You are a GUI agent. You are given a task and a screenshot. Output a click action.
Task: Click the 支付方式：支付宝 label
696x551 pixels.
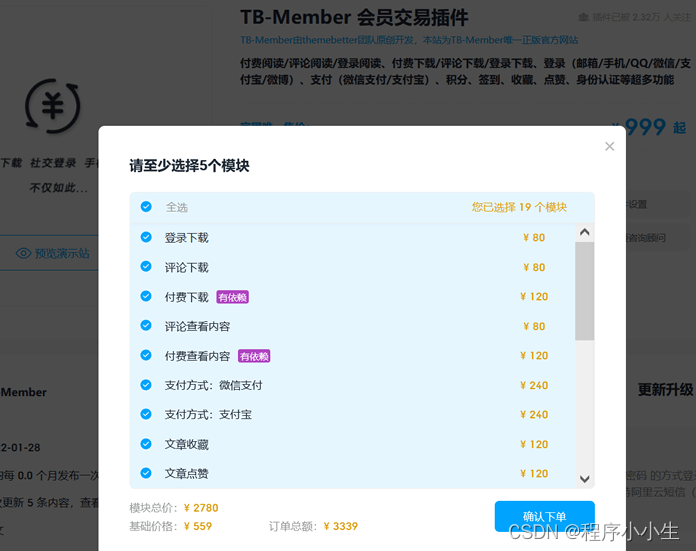(208, 415)
